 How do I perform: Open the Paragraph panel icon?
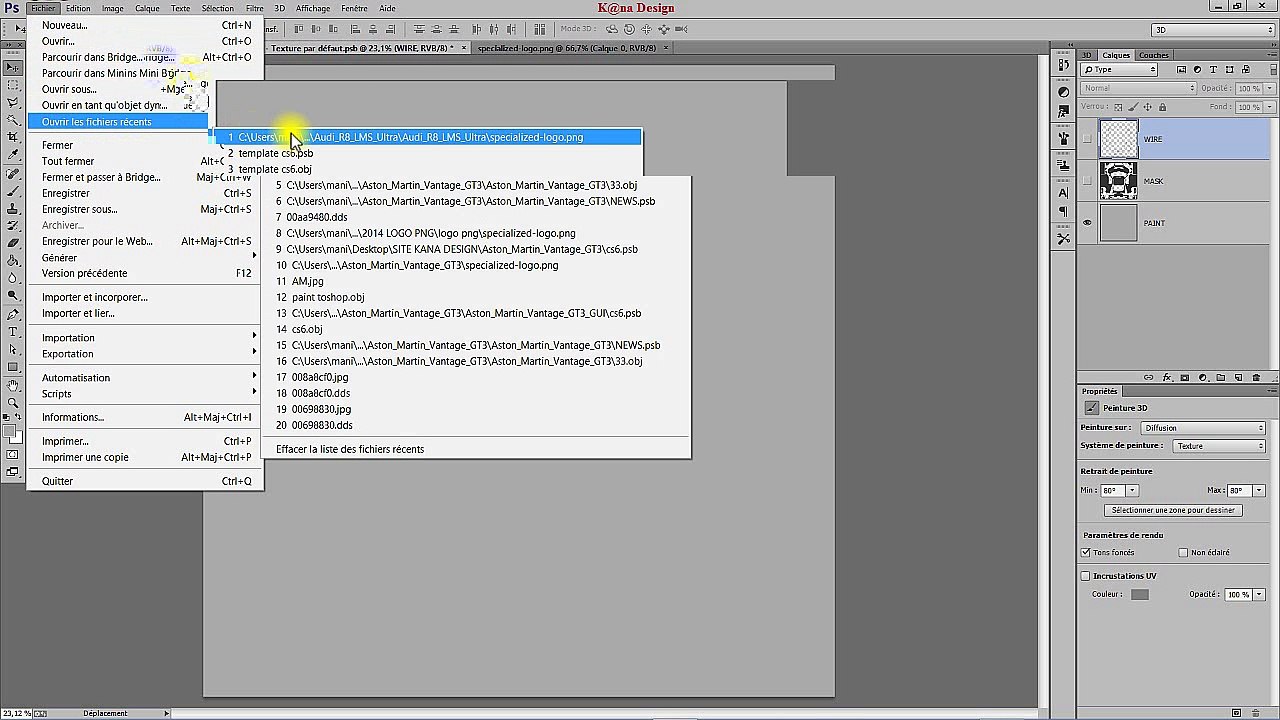(1063, 212)
